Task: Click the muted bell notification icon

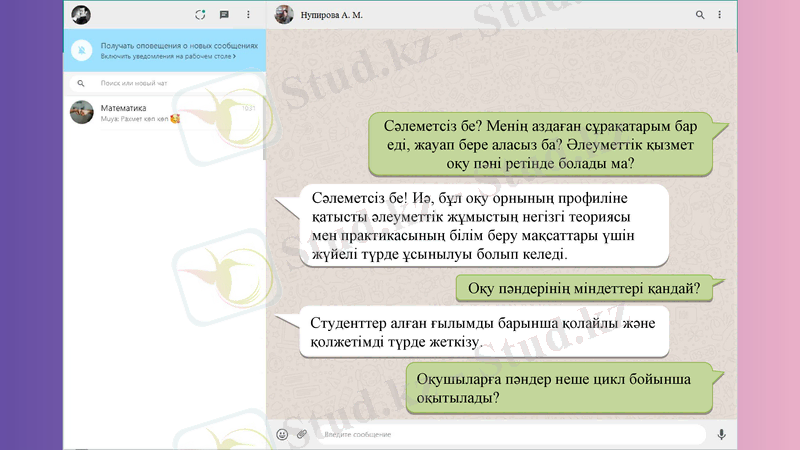Action: pos(82,51)
